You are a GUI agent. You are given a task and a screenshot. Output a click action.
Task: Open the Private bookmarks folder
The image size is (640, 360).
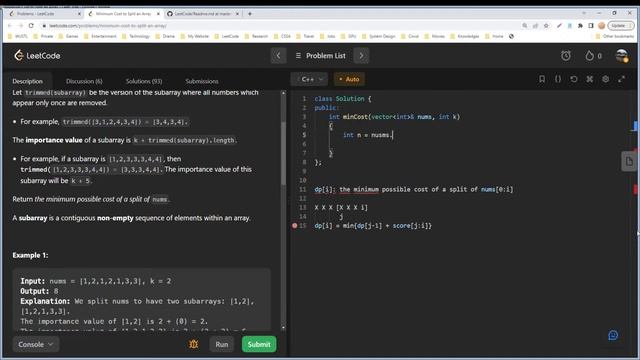[x=44, y=36]
